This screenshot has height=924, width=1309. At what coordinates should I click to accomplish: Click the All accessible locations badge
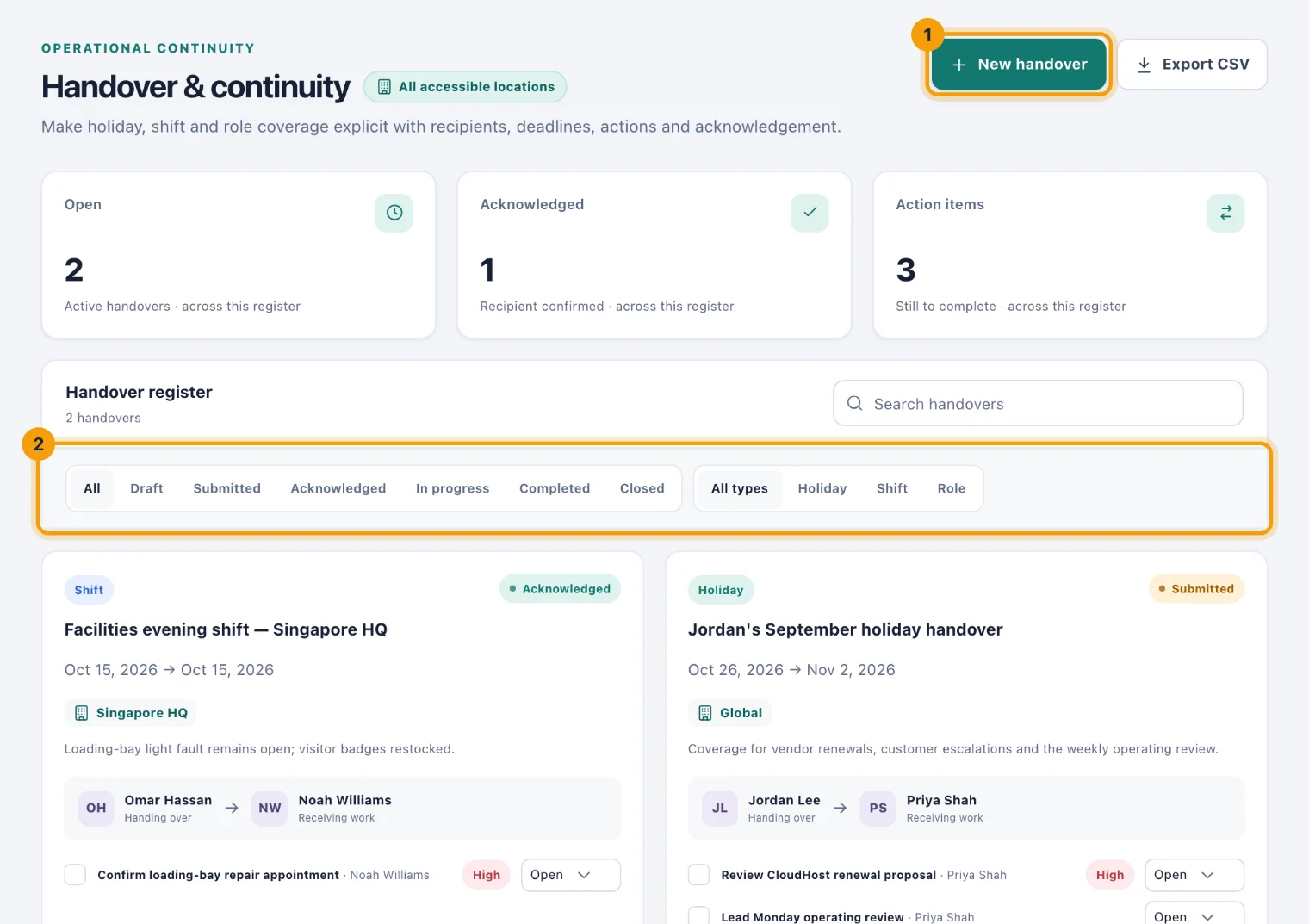pos(465,87)
